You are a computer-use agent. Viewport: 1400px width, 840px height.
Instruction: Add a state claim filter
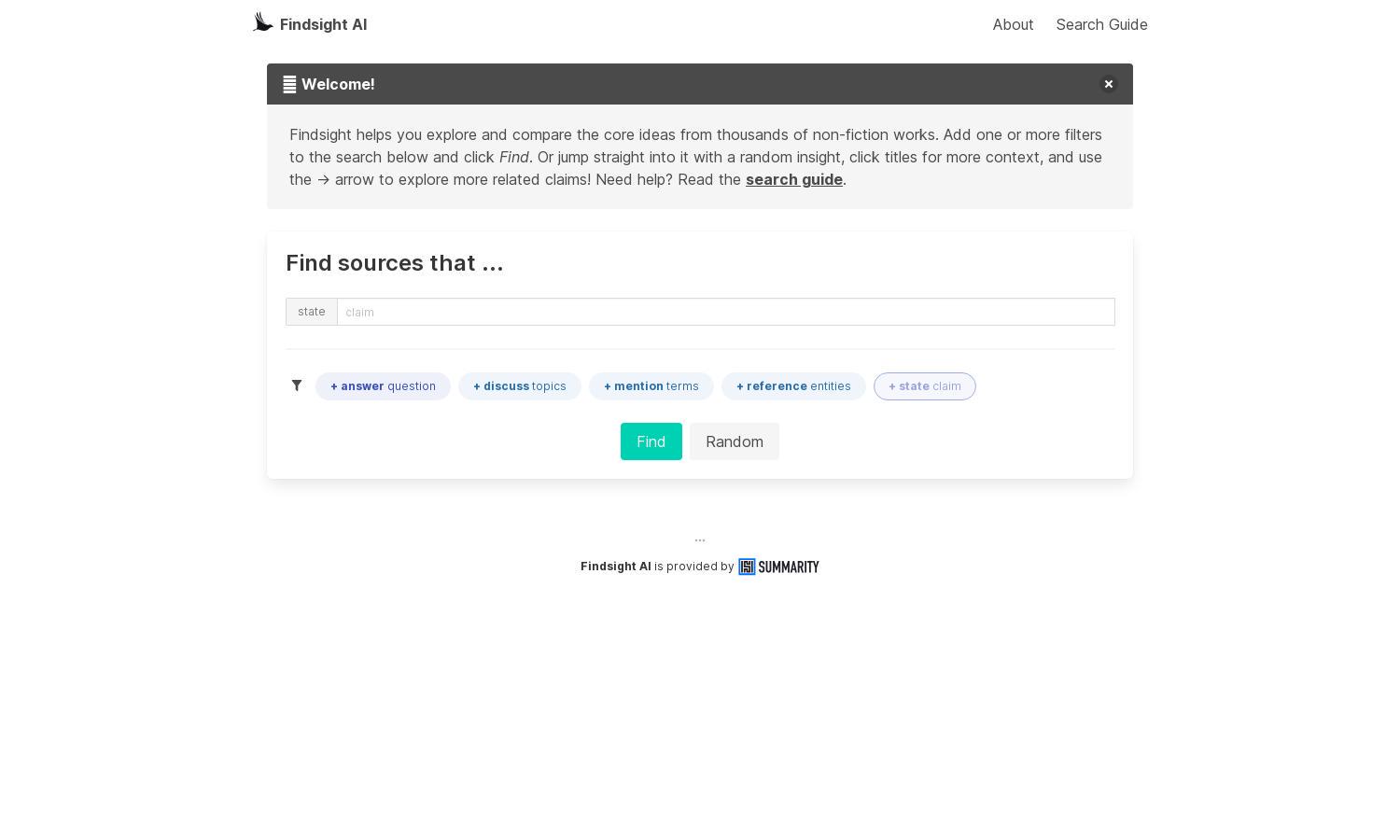[924, 386]
